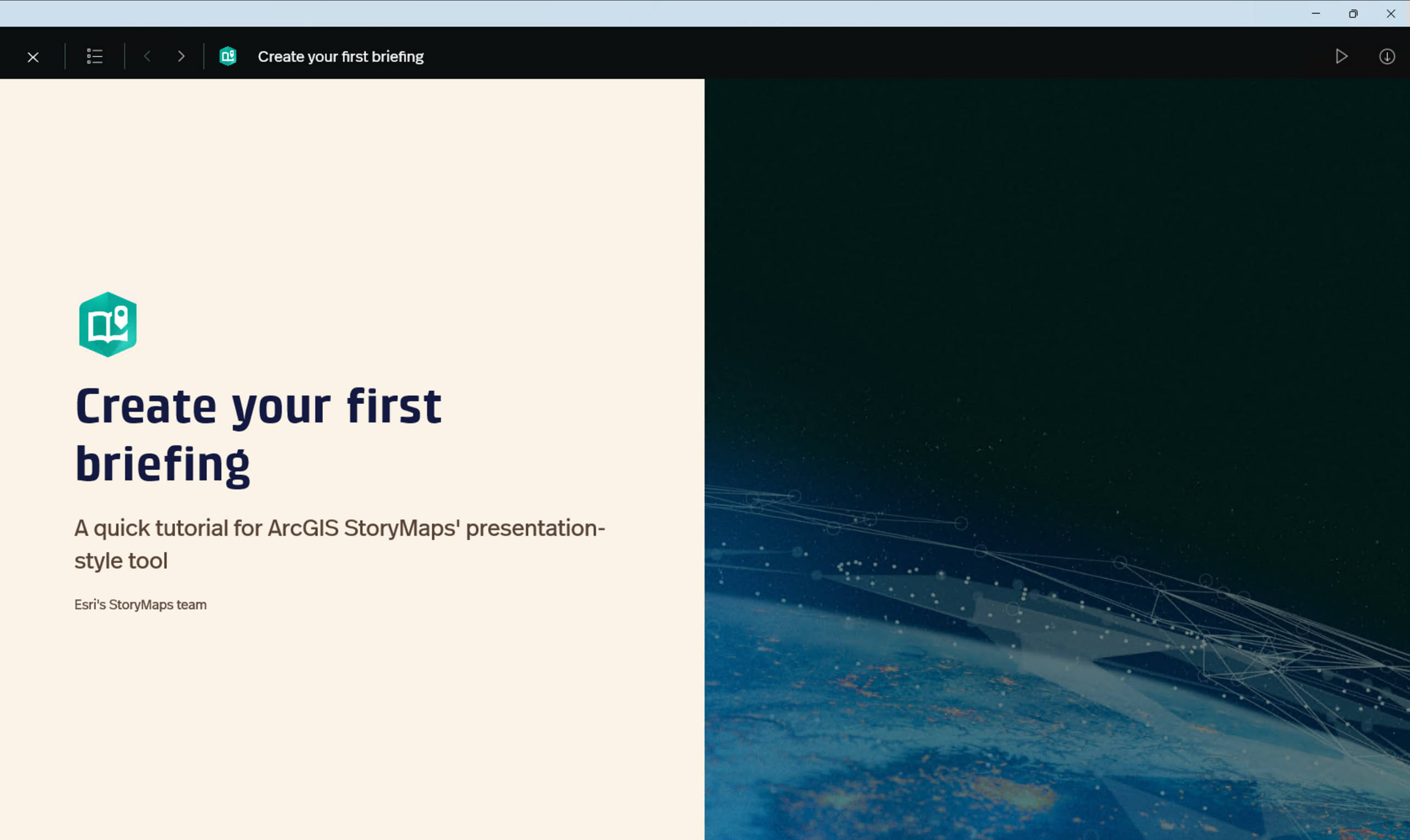
Task: Select the large 'Create your first' heading line
Action: (x=258, y=407)
